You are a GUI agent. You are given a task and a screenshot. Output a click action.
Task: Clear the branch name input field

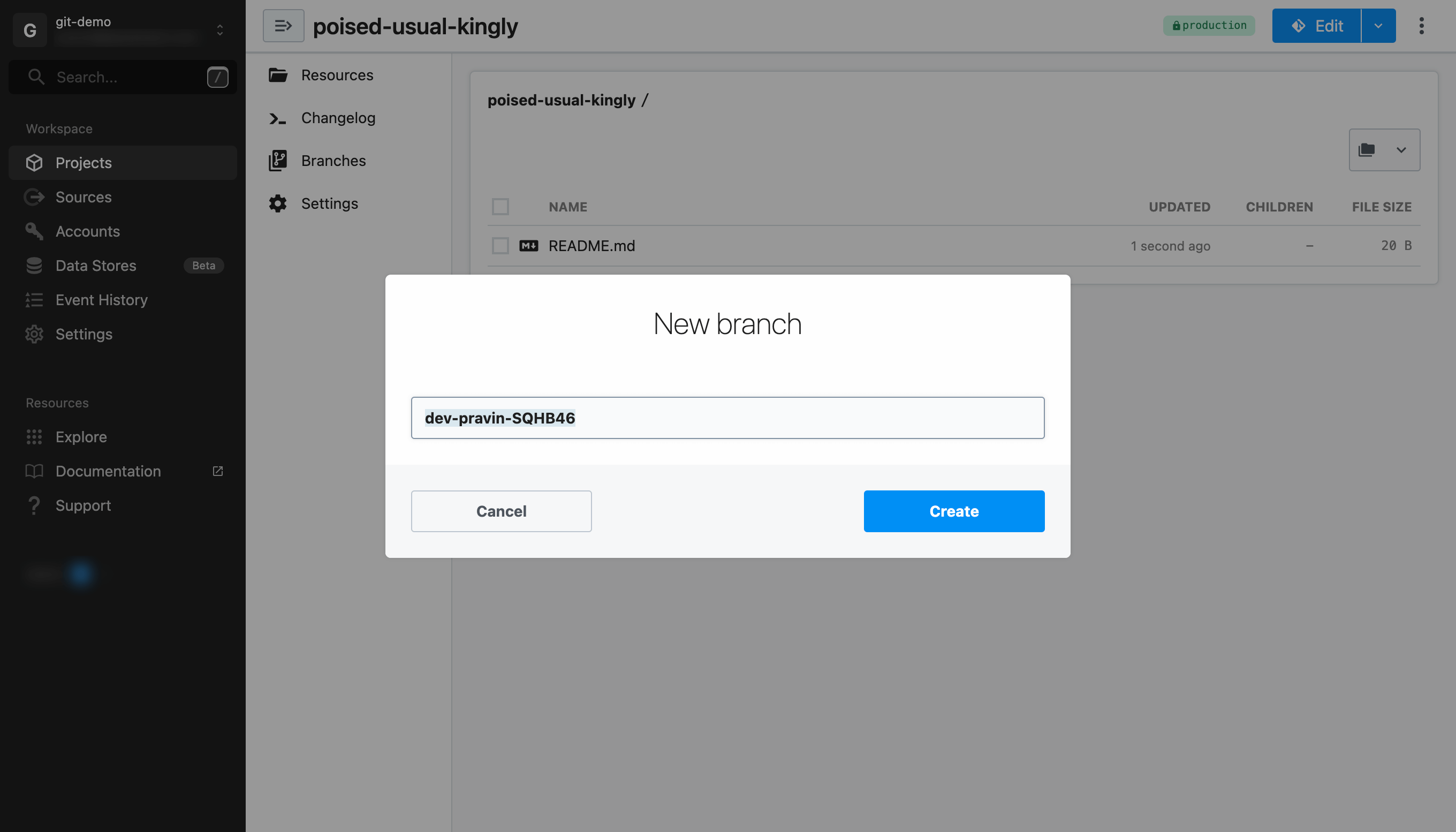(x=728, y=417)
